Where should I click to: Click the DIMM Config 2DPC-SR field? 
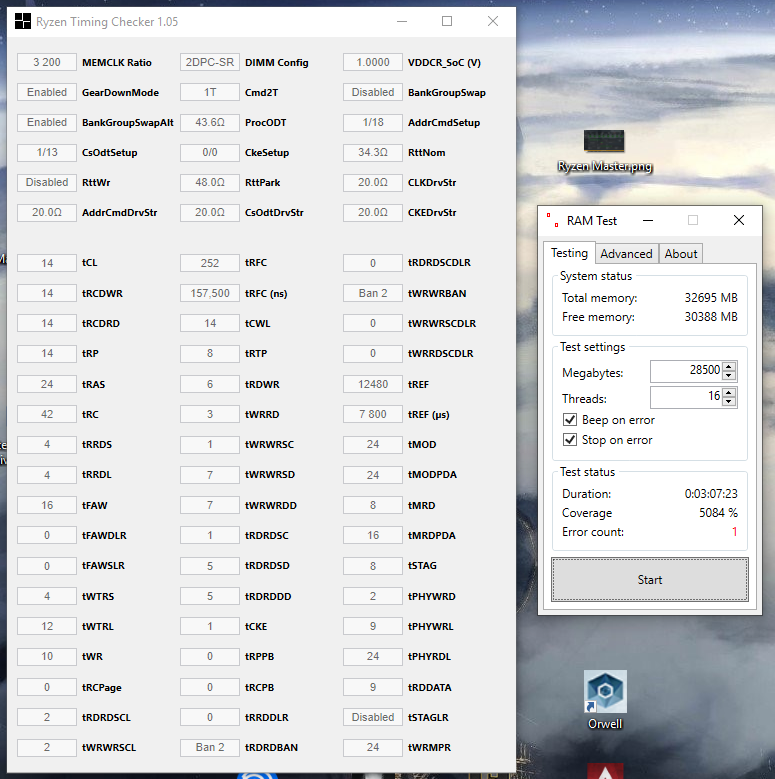pos(210,62)
